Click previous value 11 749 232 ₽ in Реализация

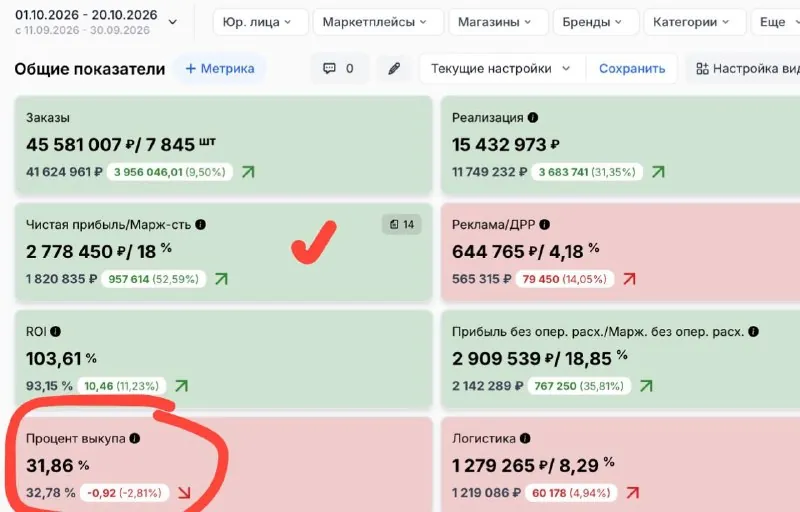click(489, 172)
